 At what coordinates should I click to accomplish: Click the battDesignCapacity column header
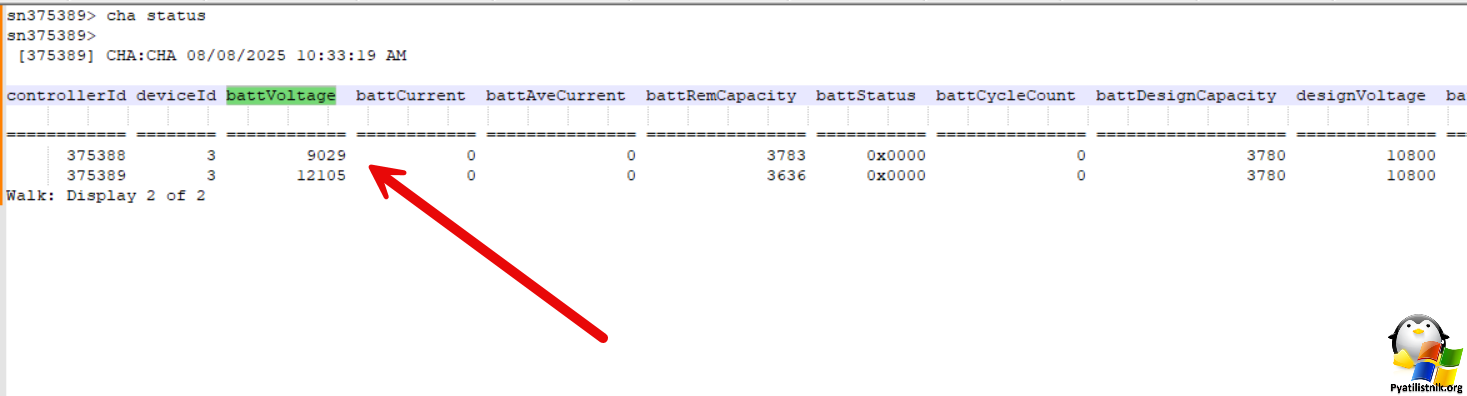pos(1186,96)
